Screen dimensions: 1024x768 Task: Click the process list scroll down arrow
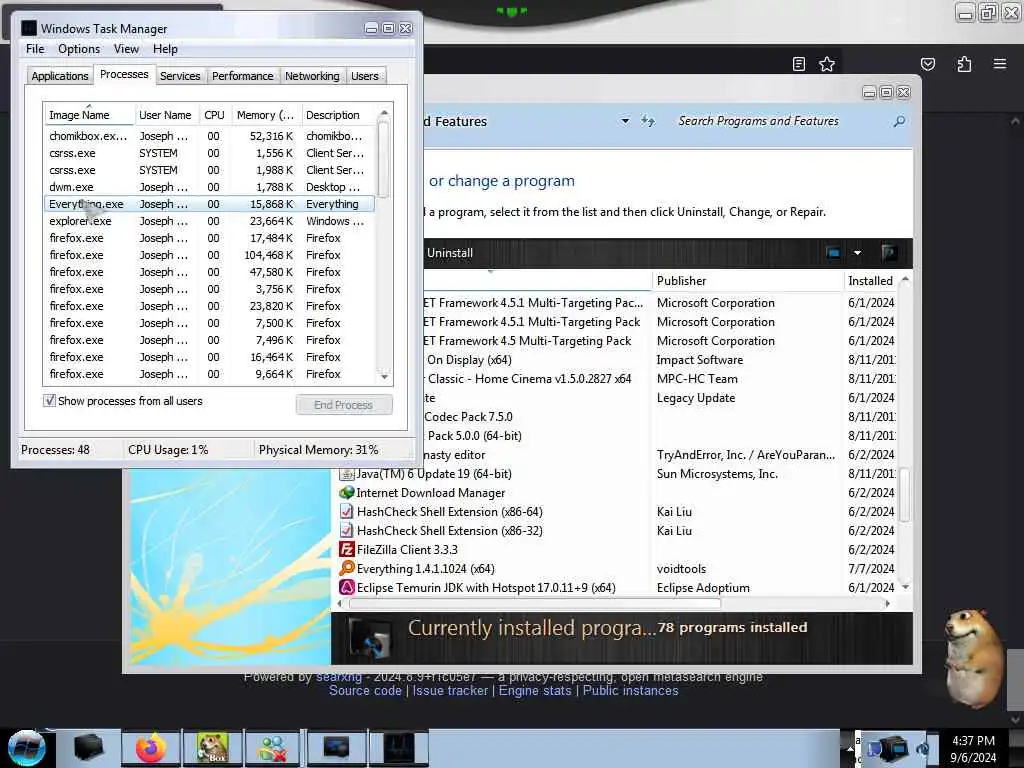[x=384, y=376]
